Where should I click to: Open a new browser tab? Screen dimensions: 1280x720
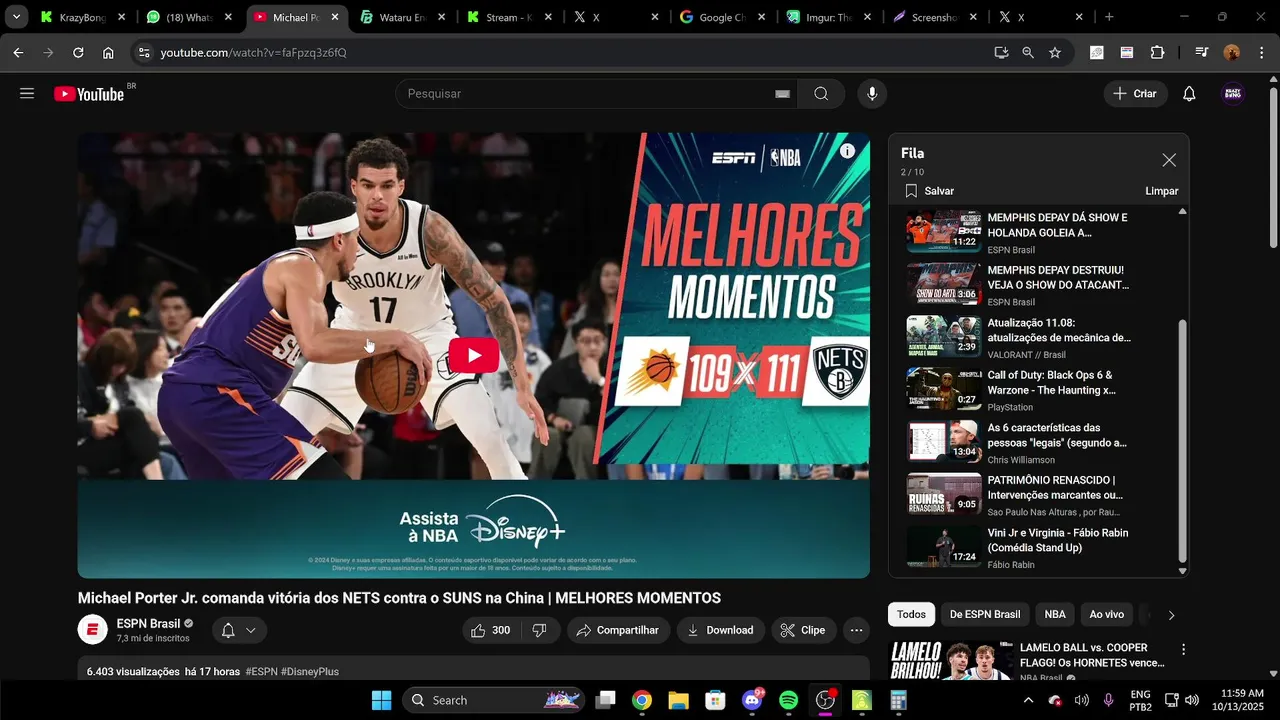click(1109, 17)
